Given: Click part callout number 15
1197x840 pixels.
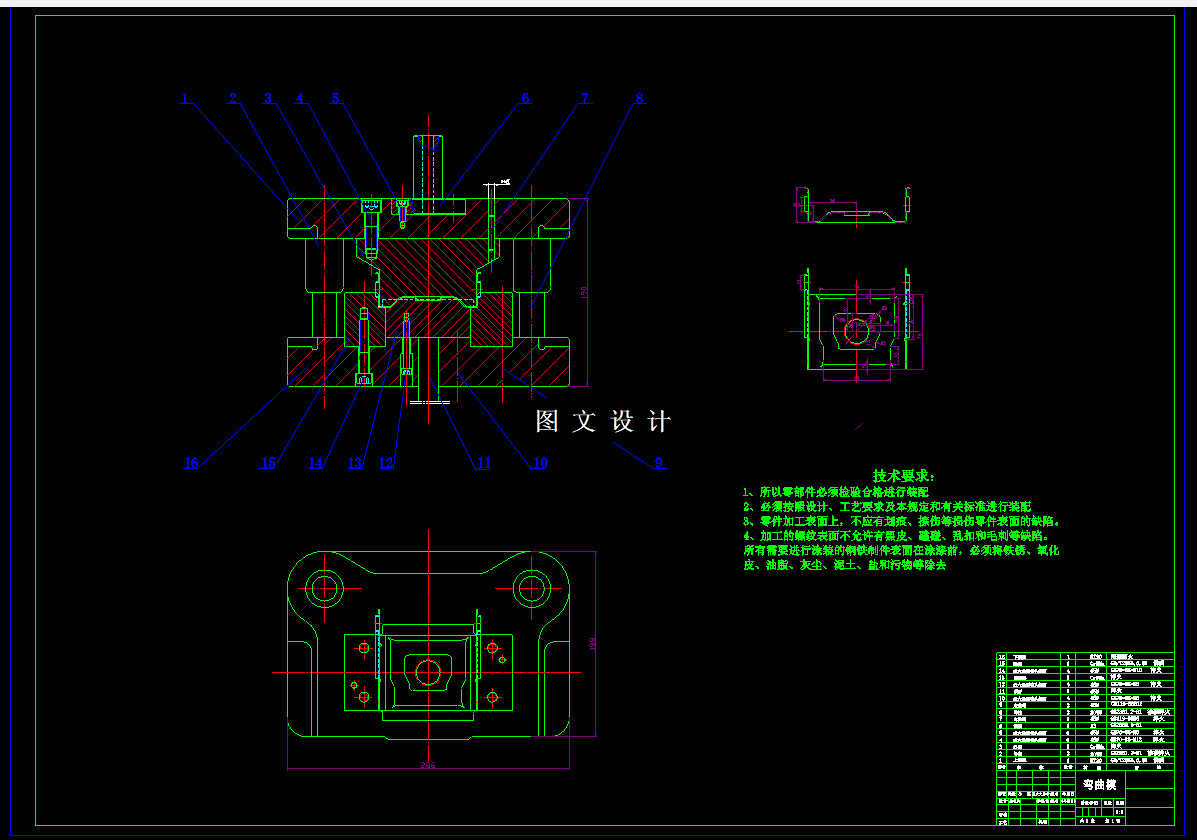Looking at the screenshot, I should click(268, 463).
